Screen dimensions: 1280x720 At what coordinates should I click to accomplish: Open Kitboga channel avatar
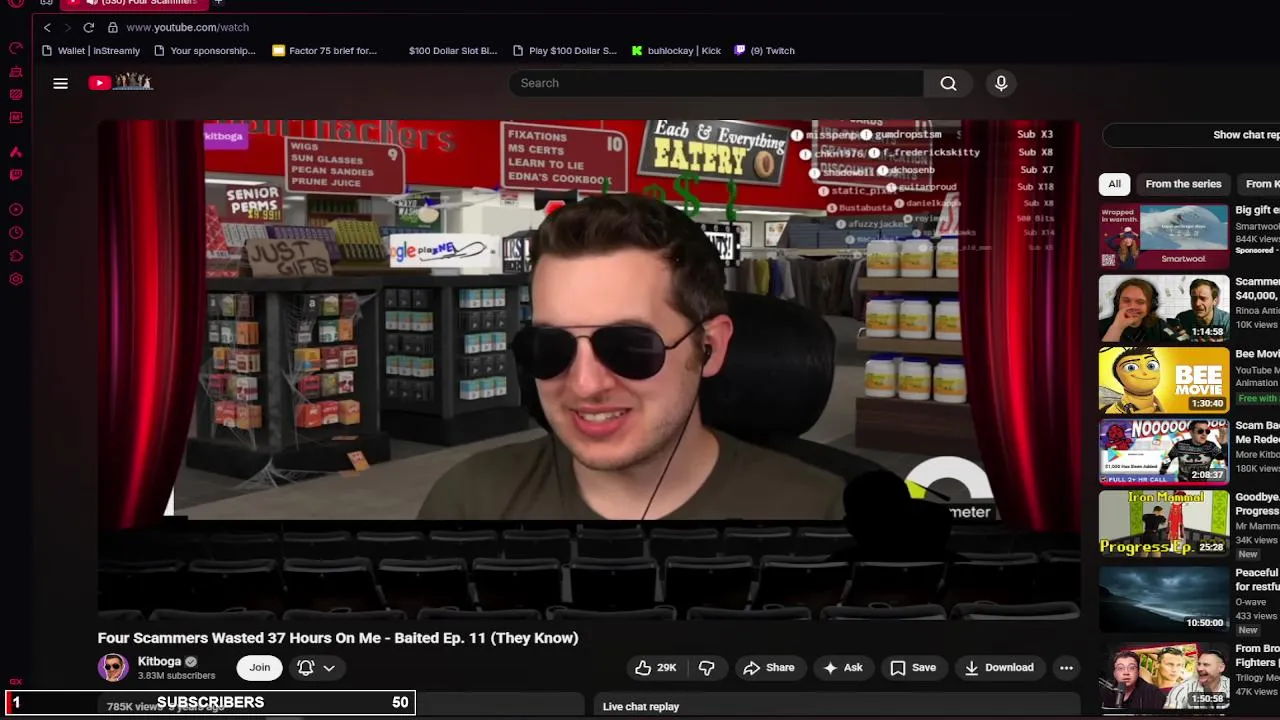coord(113,668)
